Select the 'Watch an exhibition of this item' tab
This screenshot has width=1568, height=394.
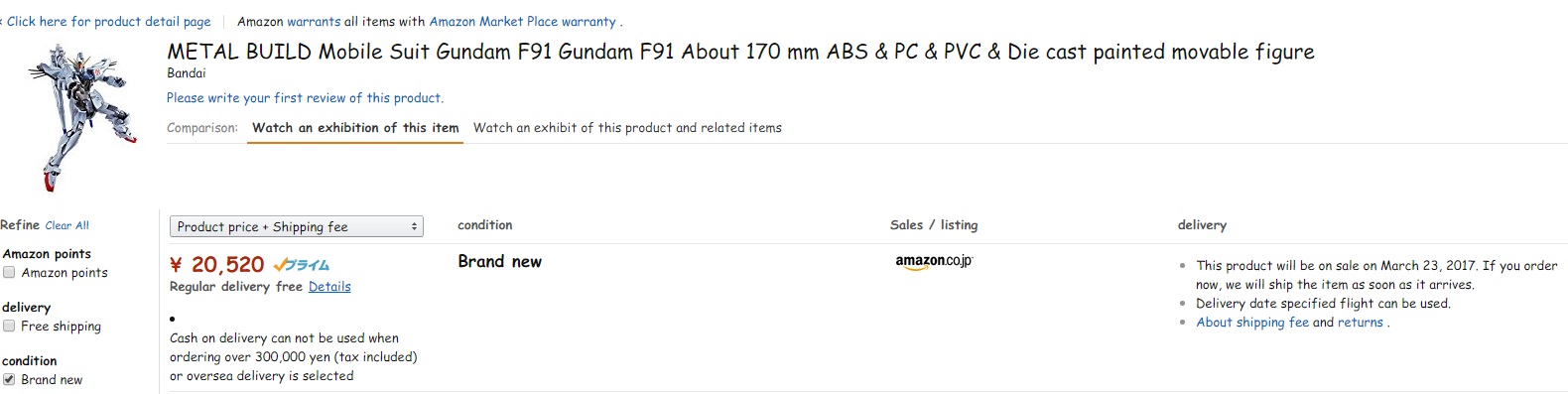[x=355, y=128]
